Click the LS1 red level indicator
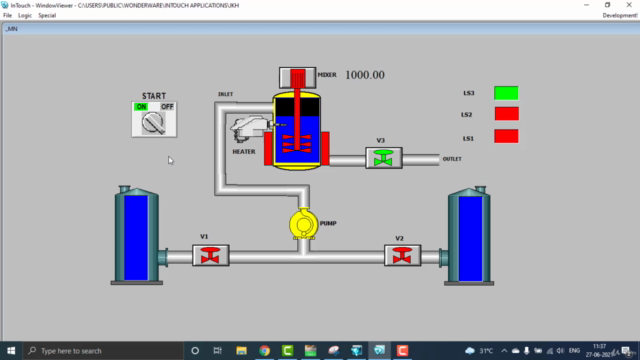The width and height of the screenshot is (640, 360). 506,136
